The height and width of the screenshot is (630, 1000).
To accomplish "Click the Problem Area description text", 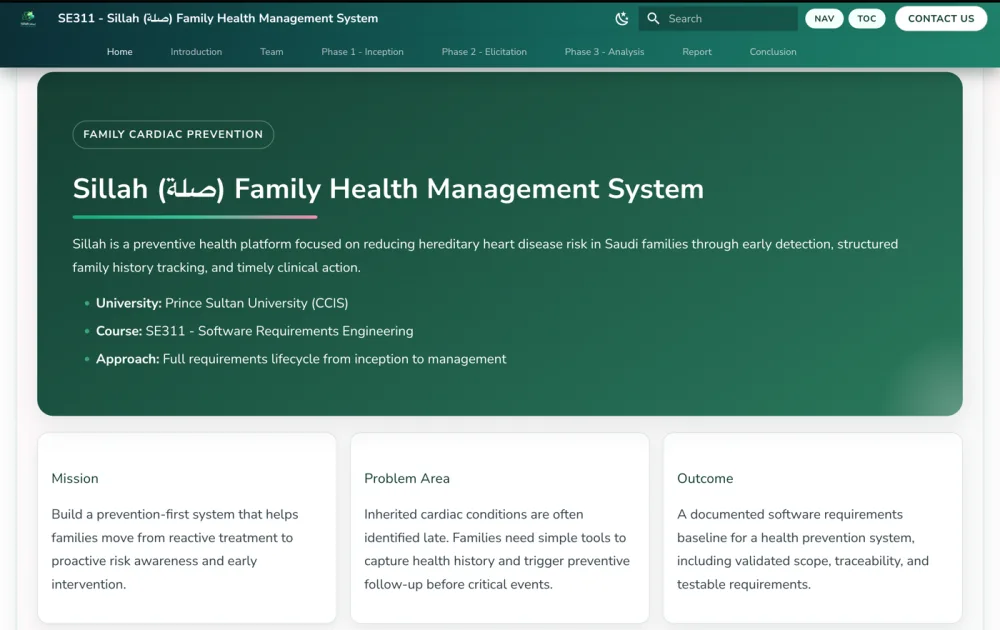I will pos(497,550).
